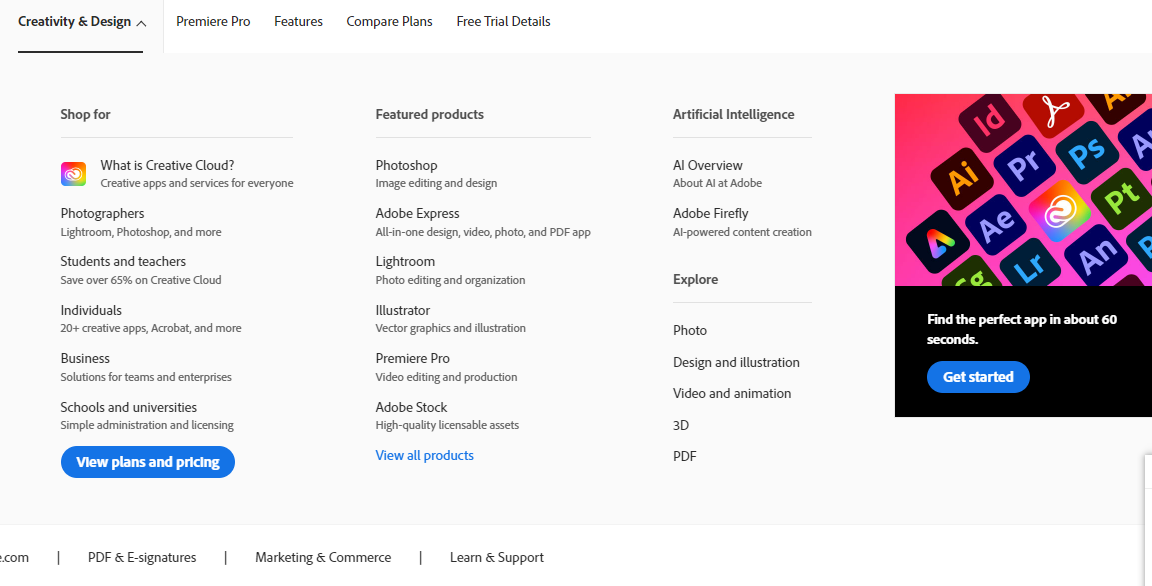Click the Photoshop Ps tile in banner
This screenshot has height=586, width=1152.
point(1087,153)
